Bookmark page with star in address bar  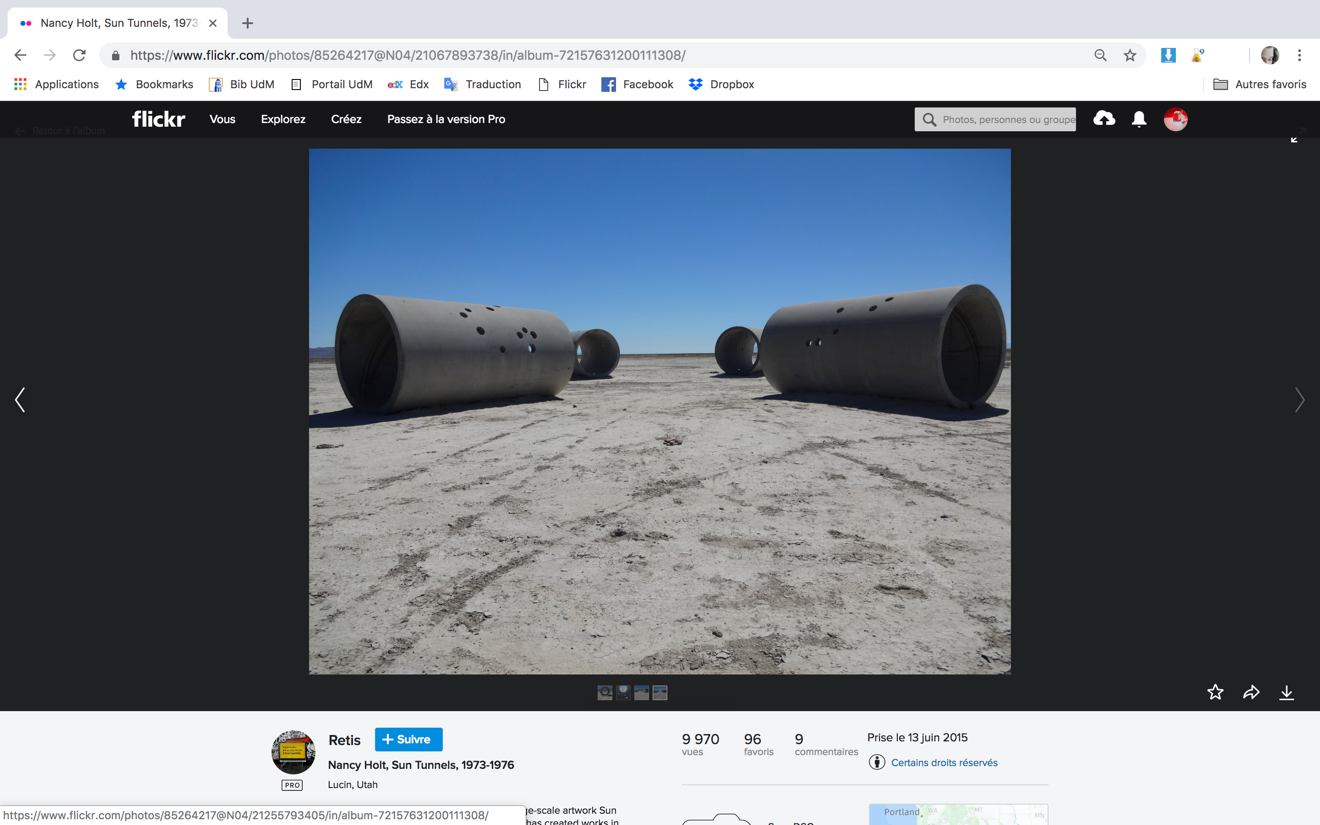coord(1130,55)
